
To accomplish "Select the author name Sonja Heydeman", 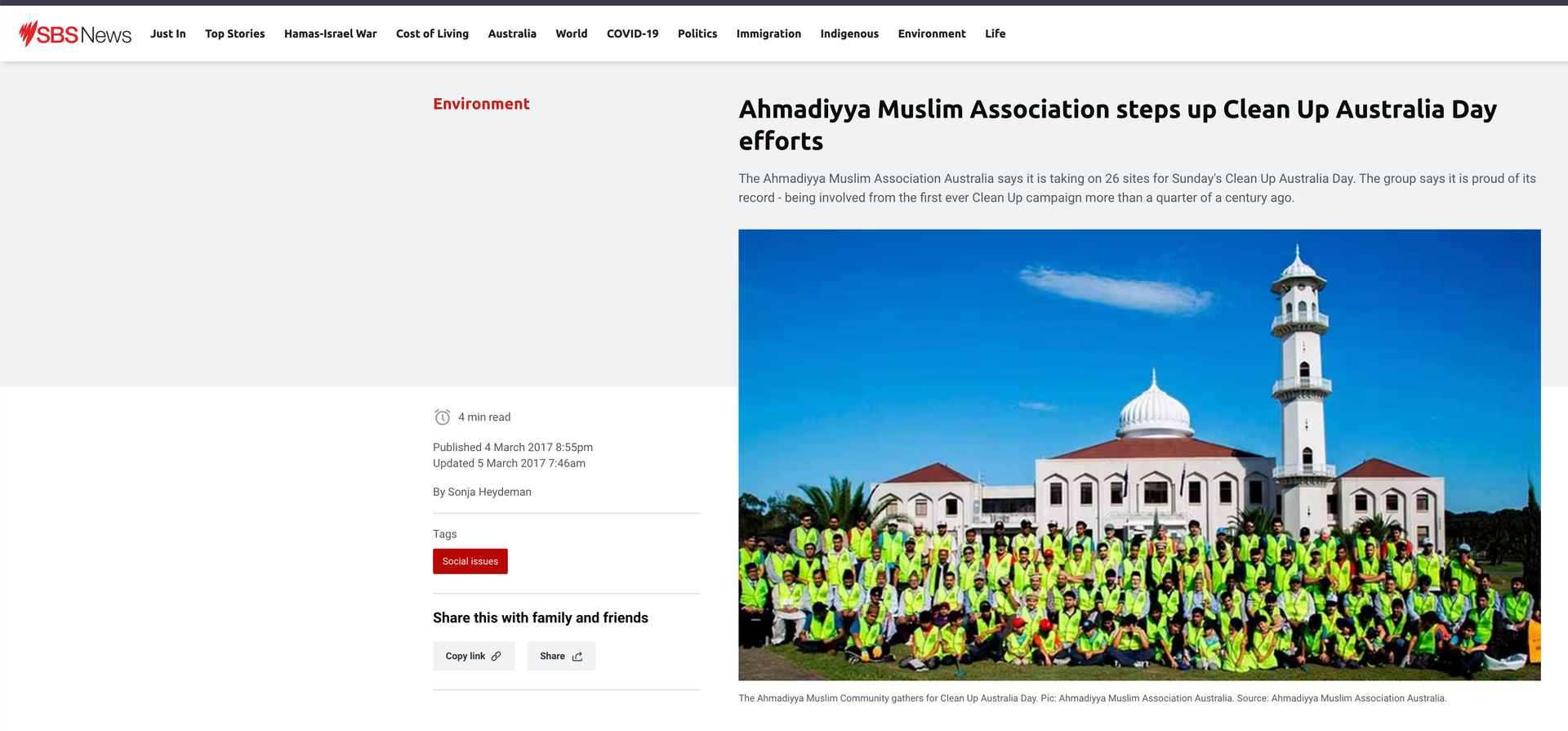I will 489,492.
